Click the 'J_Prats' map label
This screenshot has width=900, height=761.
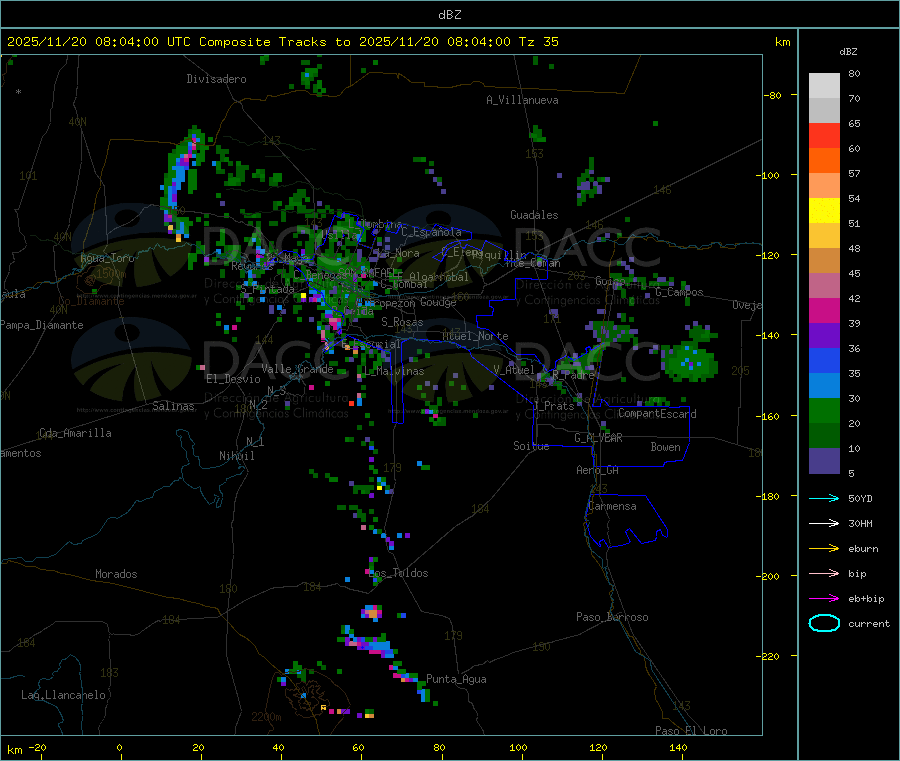tap(554, 406)
